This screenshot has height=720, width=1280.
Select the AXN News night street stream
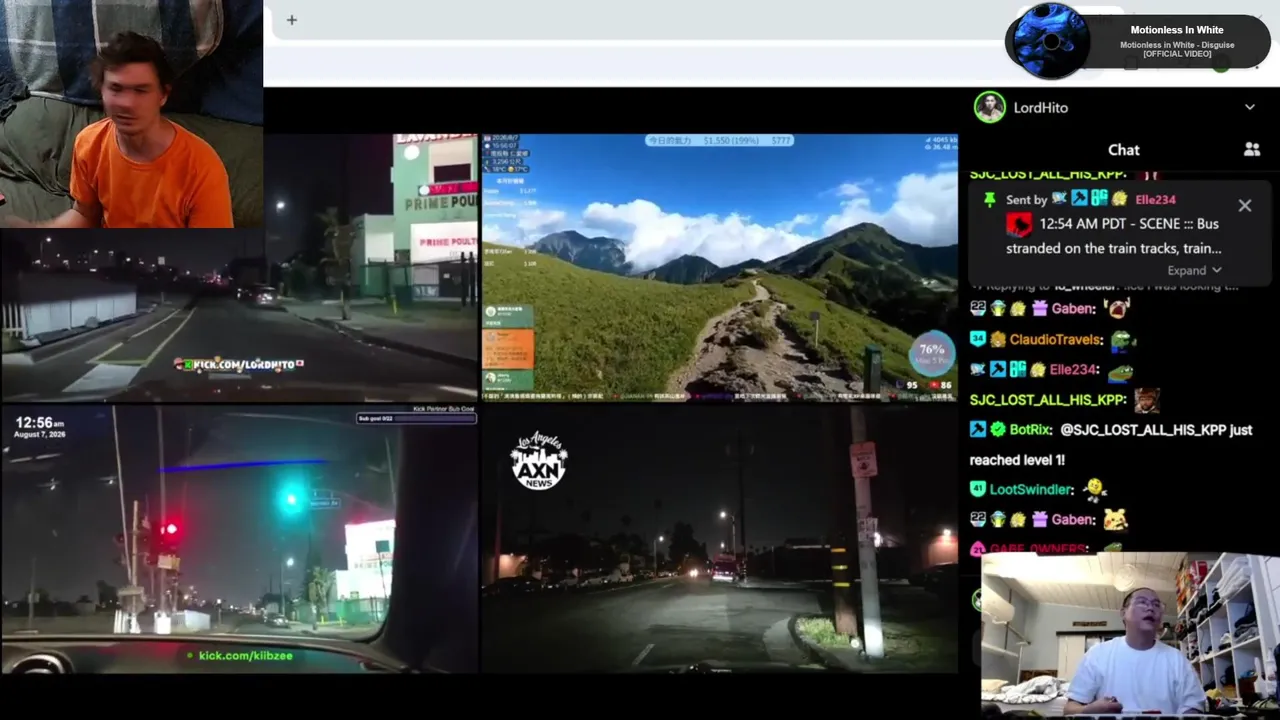[x=720, y=539]
